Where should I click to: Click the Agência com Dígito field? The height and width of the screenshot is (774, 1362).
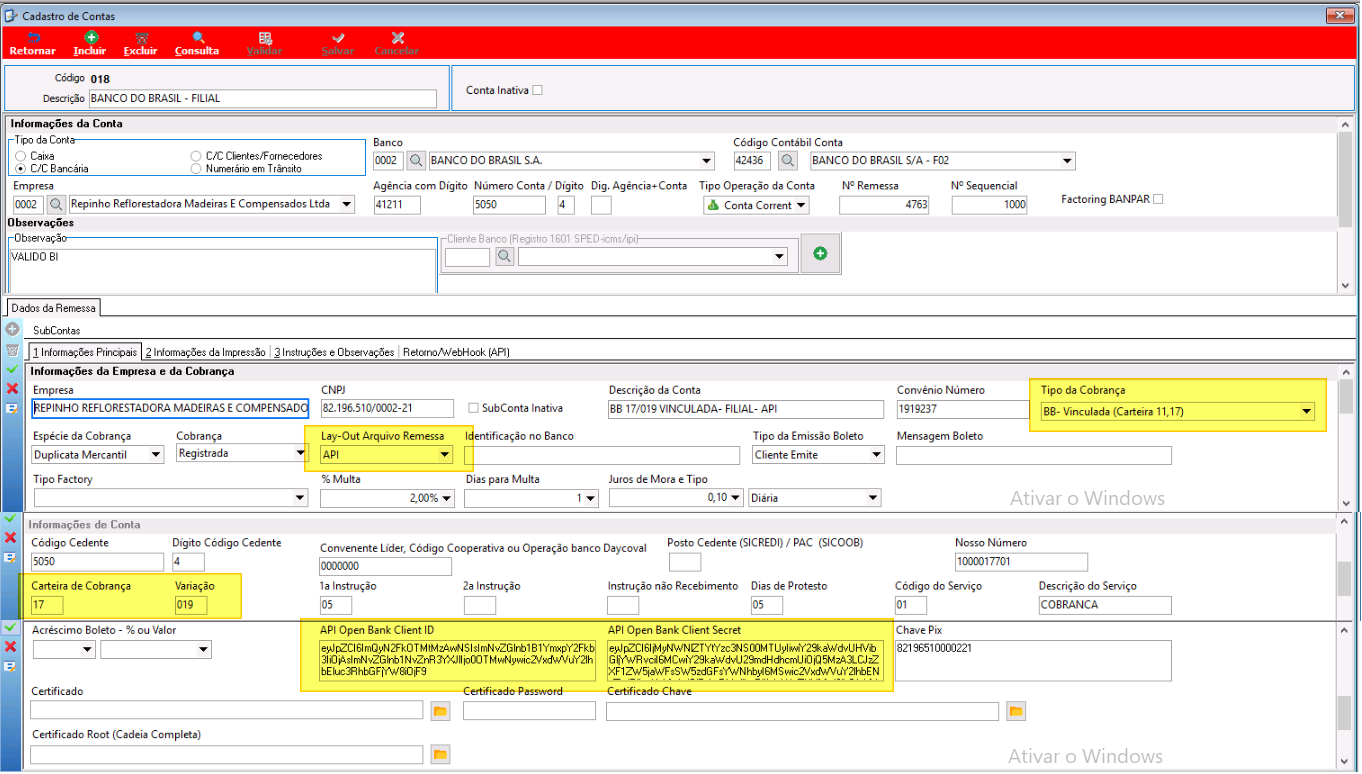pos(397,205)
